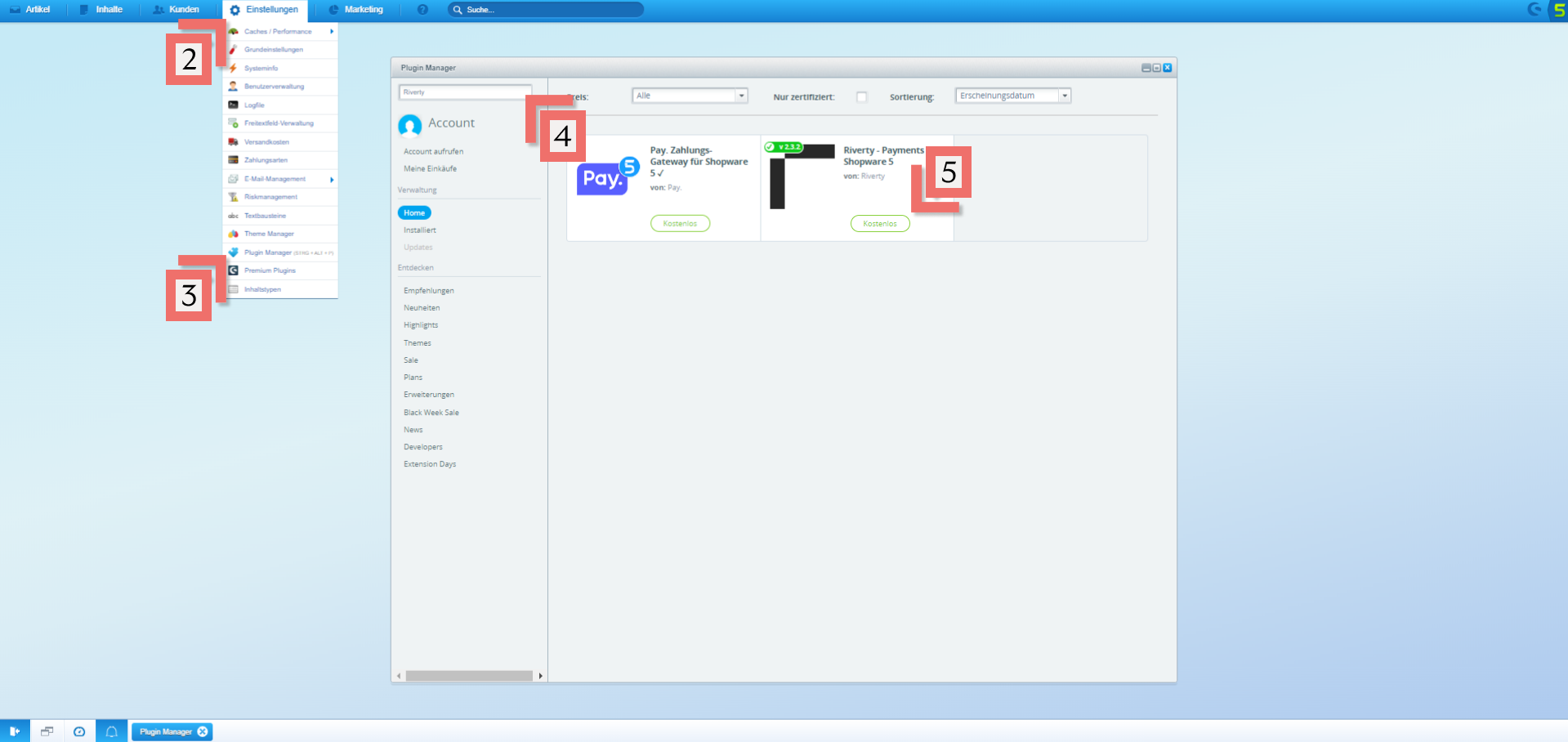Viewport: 1568px width, 742px height.
Task: Expand the Caches / Performance submenu
Action: (332, 32)
